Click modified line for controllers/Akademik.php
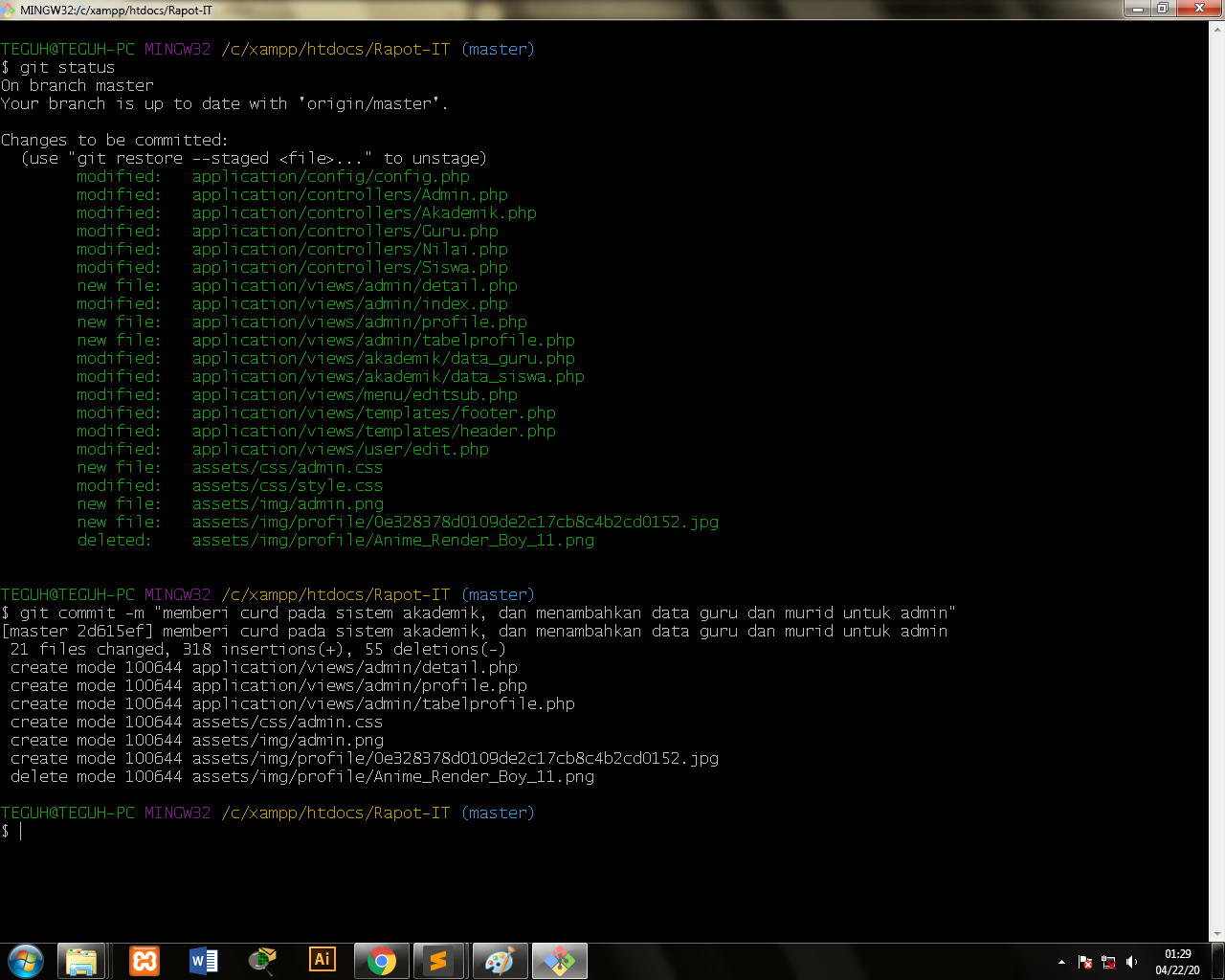 coord(307,213)
